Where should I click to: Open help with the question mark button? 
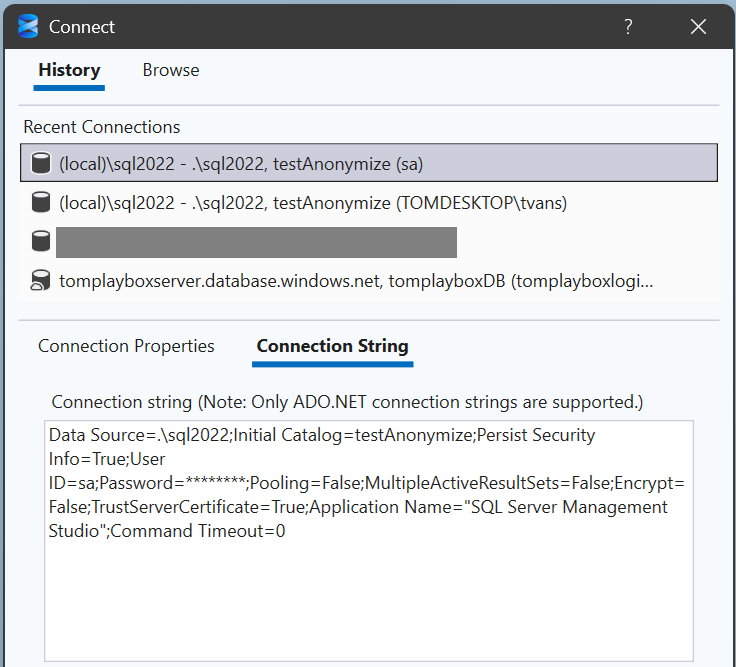tap(628, 27)
